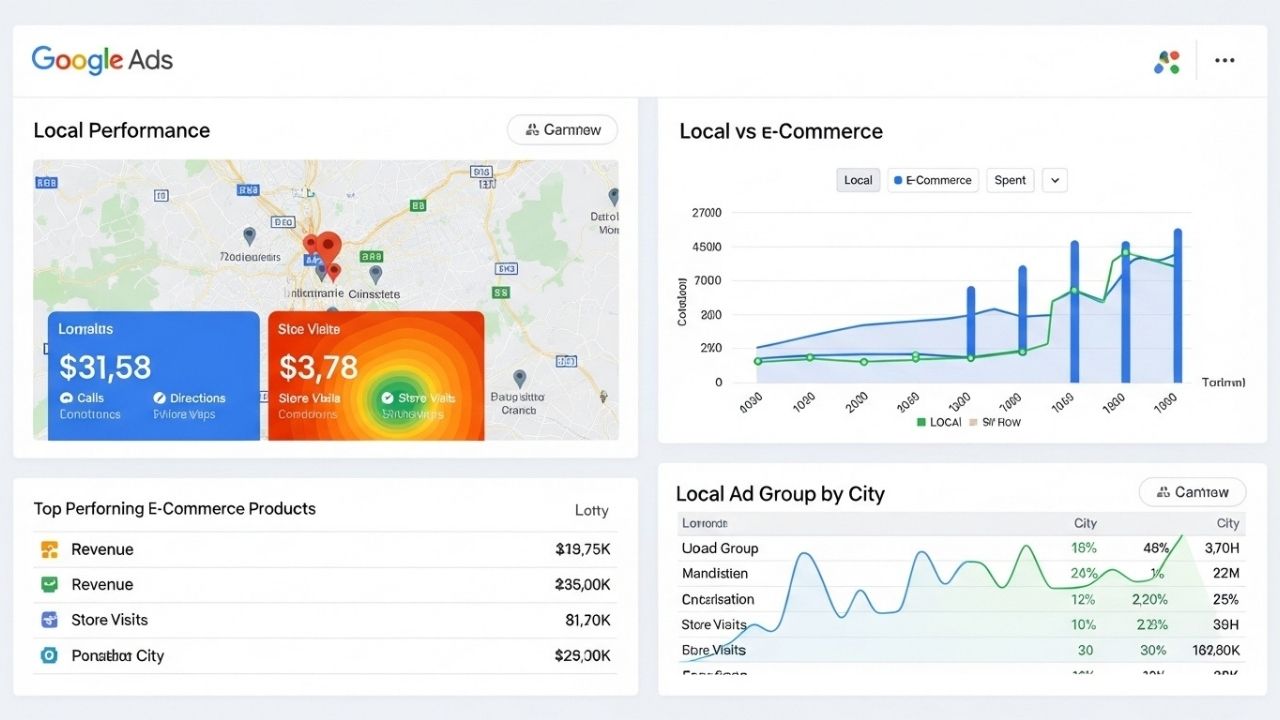This screenshot has height=720, width=1280.
Task: Toggle the Directions checkmark on blue card
Action: pos(159,398)
